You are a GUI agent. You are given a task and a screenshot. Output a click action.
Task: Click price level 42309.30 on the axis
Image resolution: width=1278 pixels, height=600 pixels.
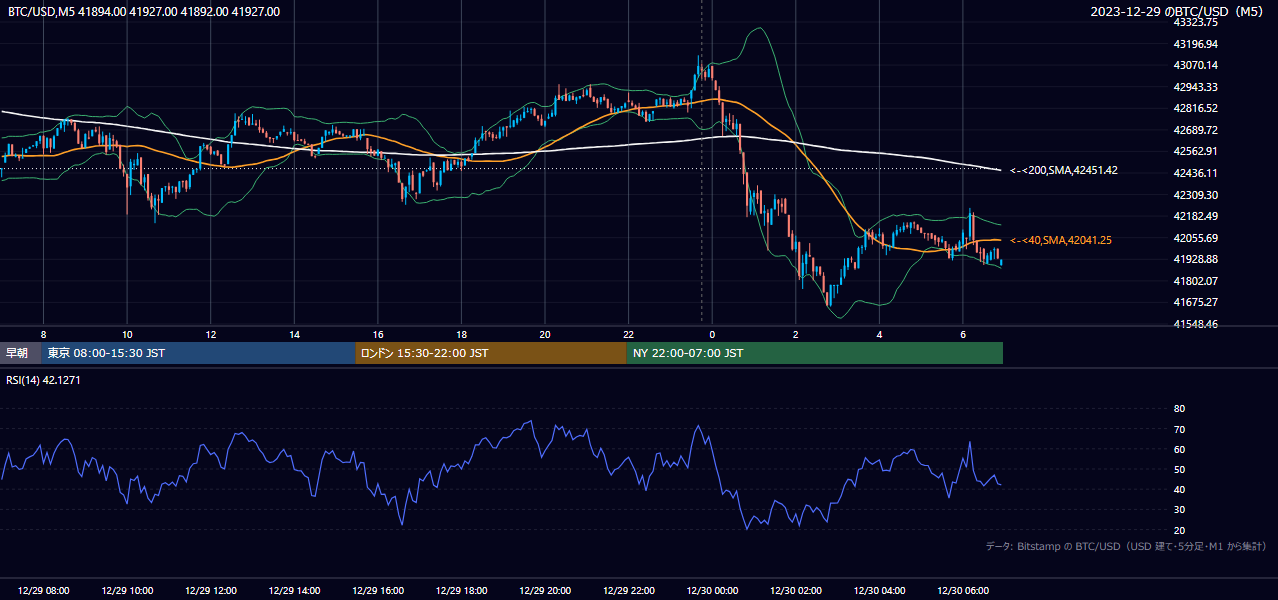tap(1195, 195)
